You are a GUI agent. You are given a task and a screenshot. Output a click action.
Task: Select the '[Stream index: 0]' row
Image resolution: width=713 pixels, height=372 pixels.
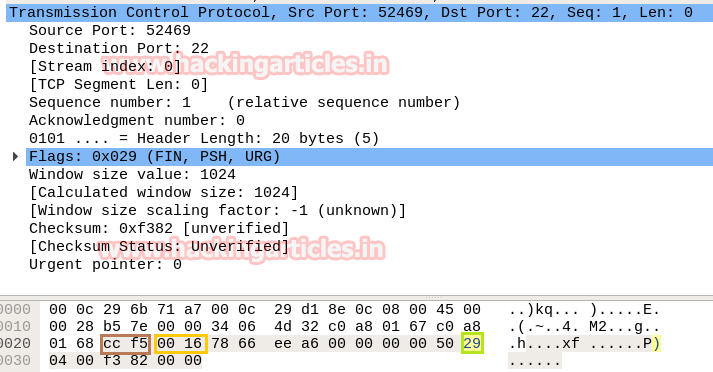105,66
